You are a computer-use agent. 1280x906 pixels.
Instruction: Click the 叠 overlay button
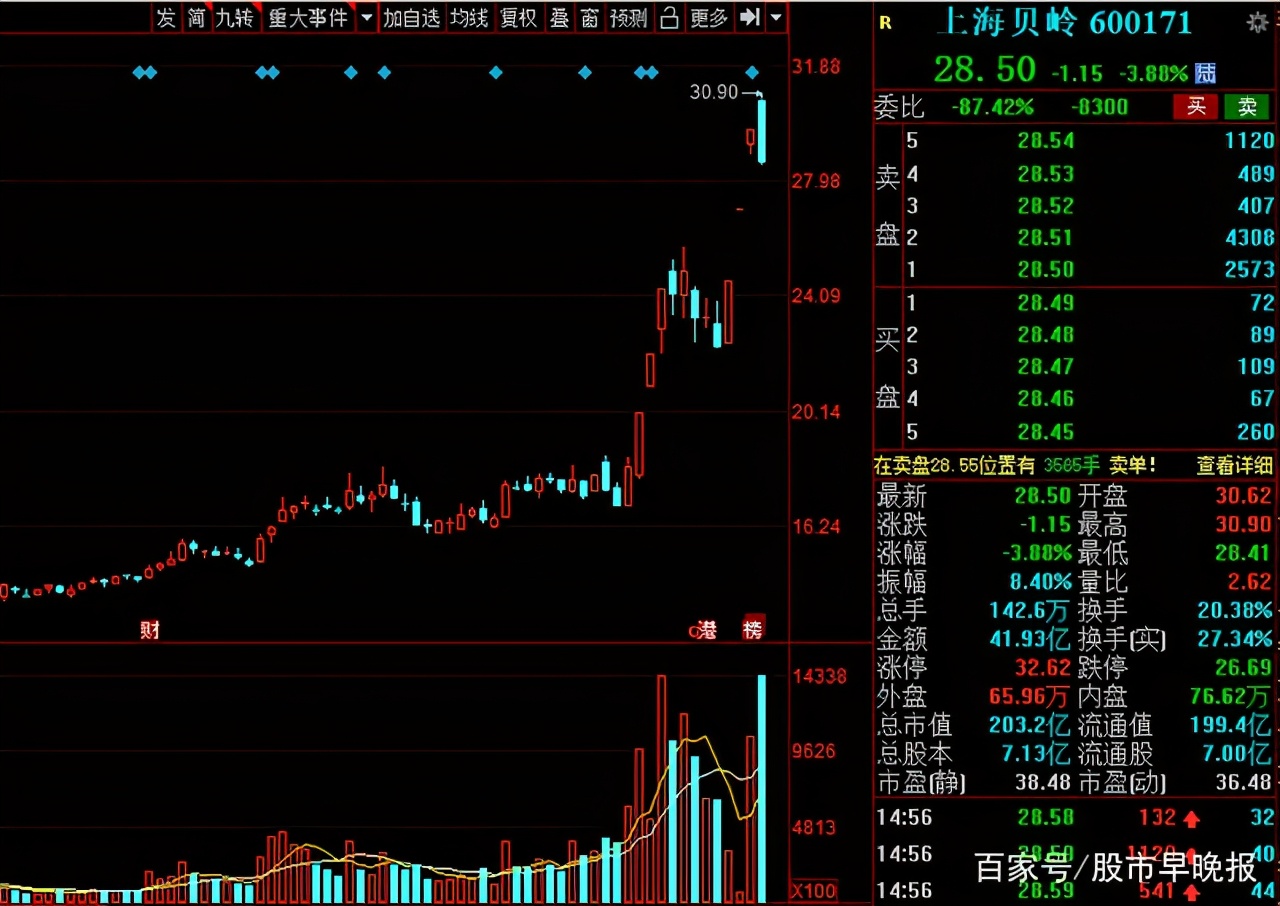pyautogui.click(x=560, y=18)
